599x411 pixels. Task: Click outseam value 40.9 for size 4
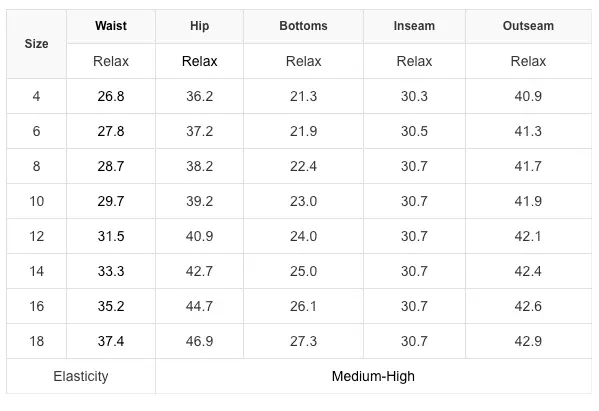tap(528, 96)
